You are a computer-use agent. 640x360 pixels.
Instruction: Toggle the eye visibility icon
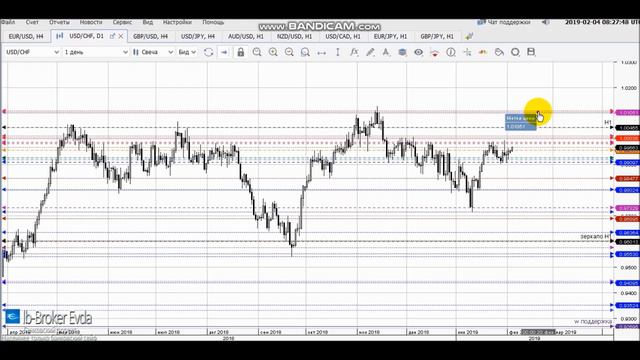(418, 52)
